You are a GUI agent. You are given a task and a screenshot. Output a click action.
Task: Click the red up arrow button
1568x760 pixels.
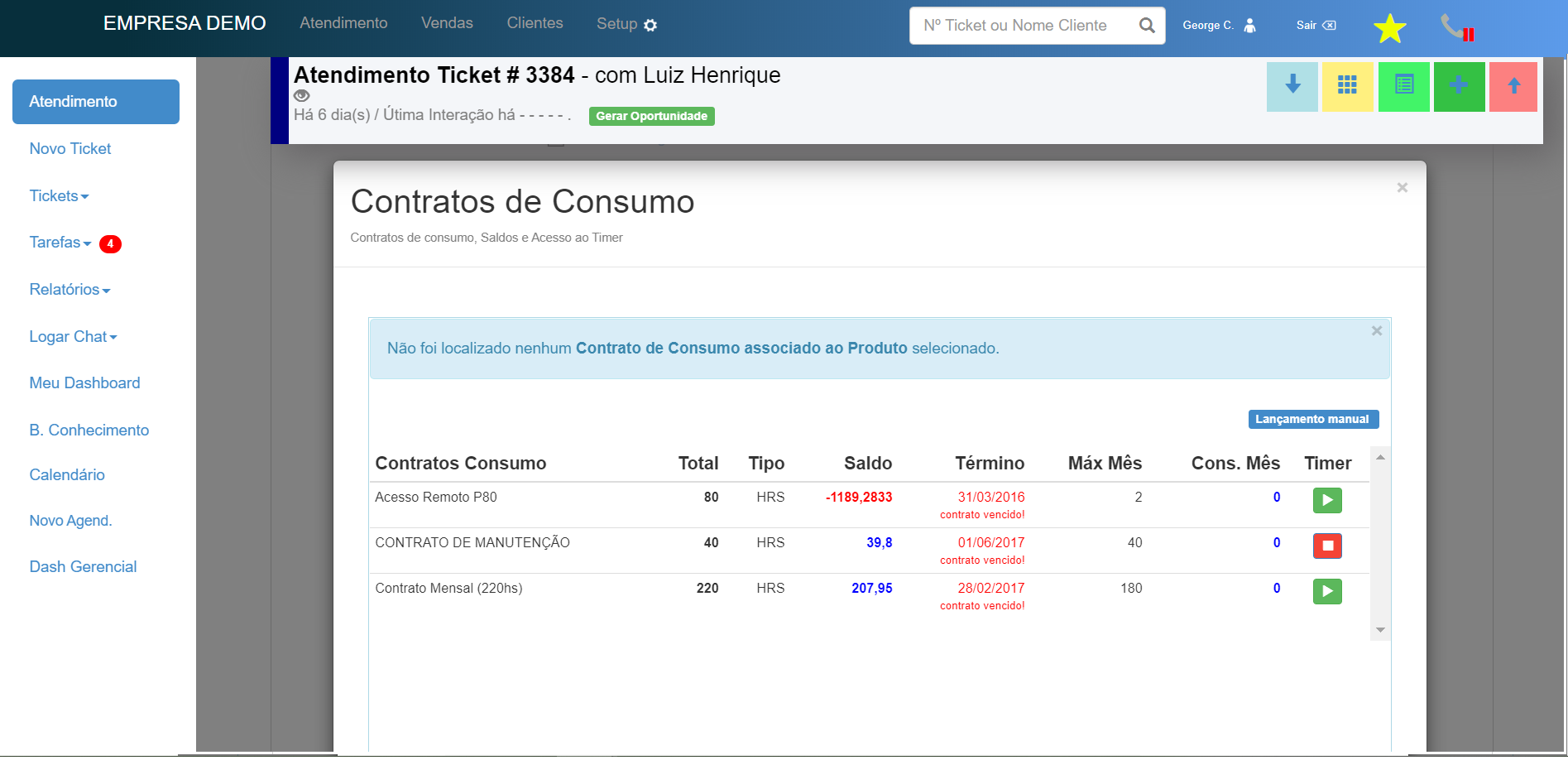pos(1513,86)
